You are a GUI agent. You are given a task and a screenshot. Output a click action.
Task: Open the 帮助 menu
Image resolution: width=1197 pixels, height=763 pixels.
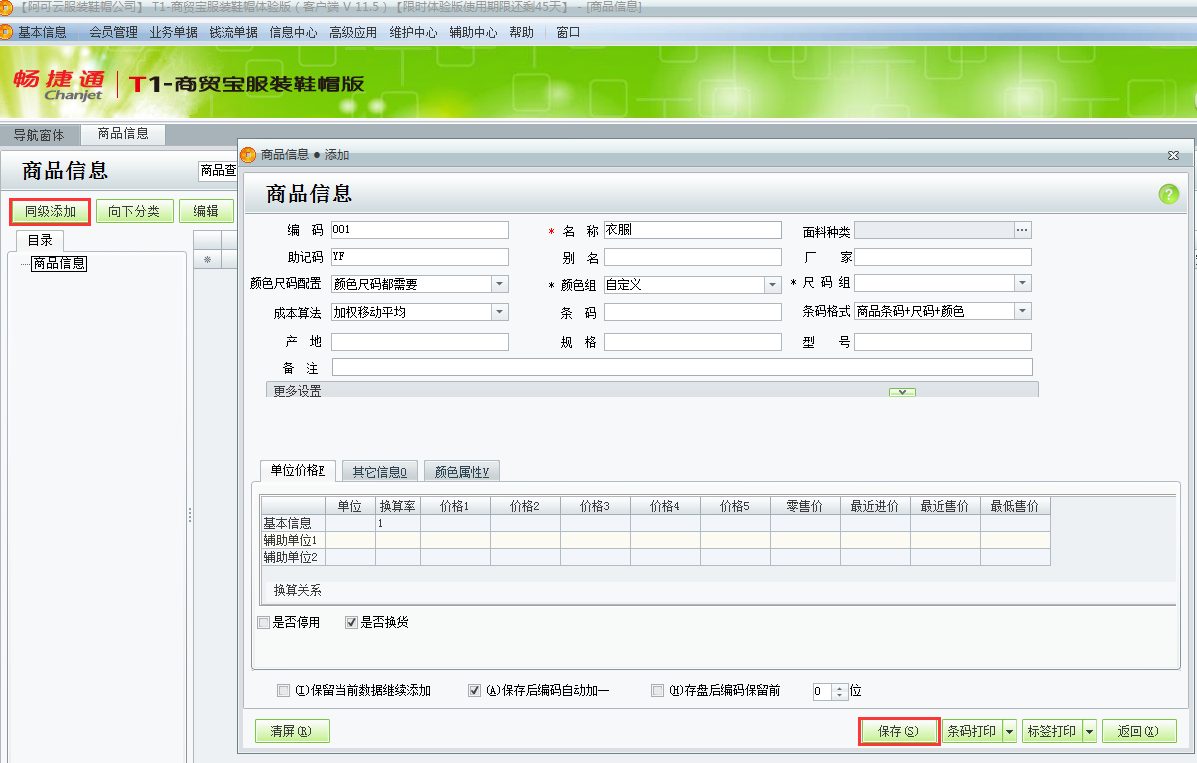coord(521,32)
